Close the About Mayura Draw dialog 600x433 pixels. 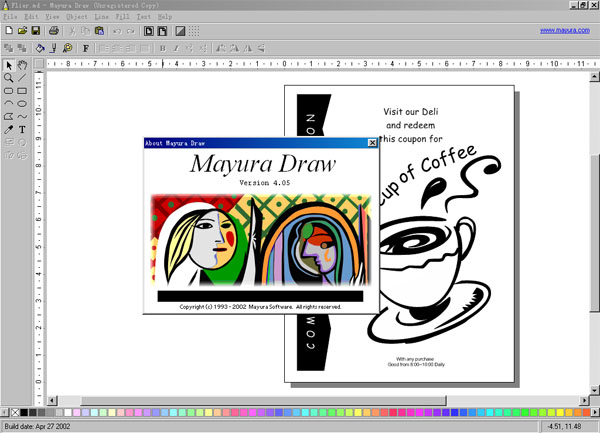[x=372, y=143]
